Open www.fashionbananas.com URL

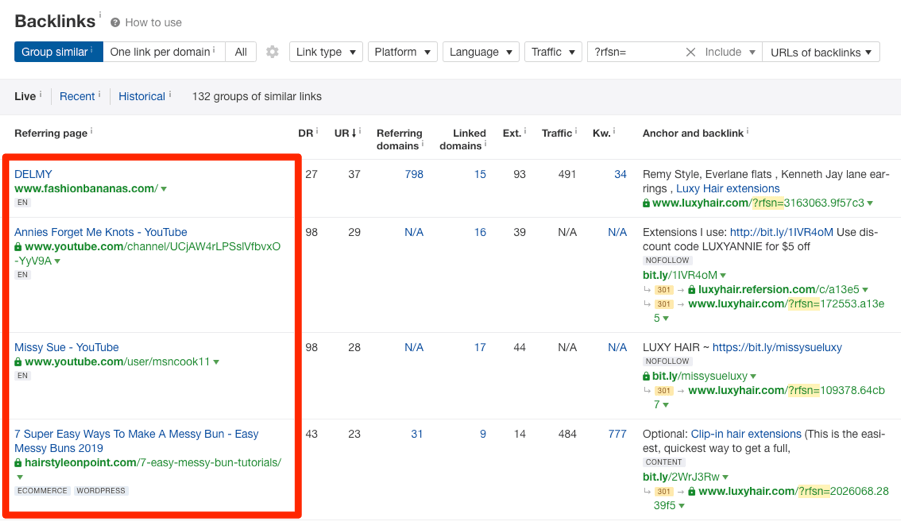(86, 188)
